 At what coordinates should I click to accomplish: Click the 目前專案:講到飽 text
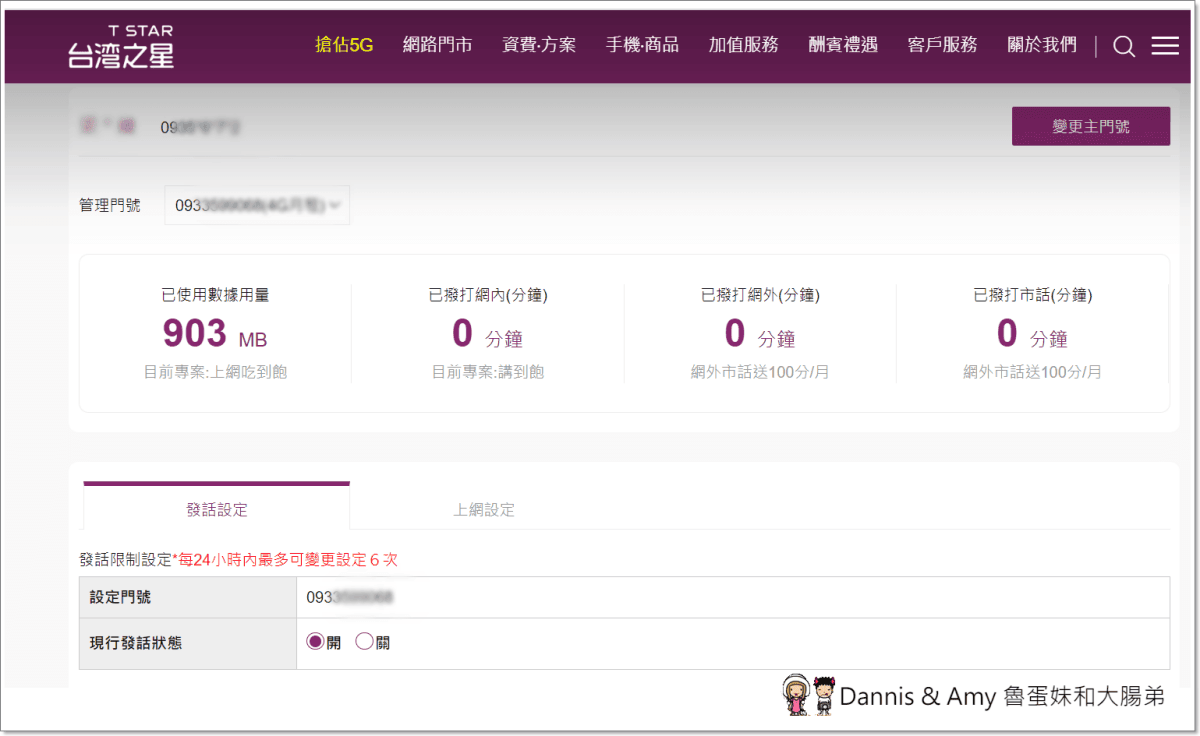point(488,372)
